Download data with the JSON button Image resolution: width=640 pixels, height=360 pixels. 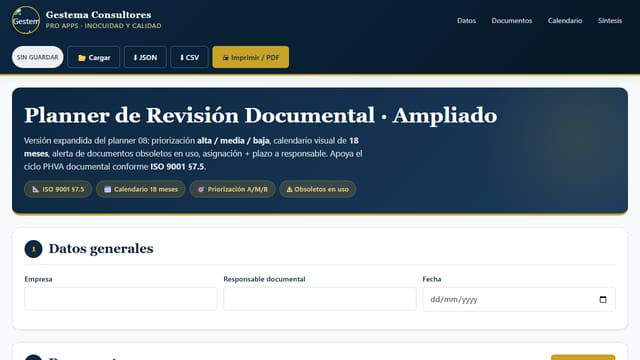click(x=145, y=58)
